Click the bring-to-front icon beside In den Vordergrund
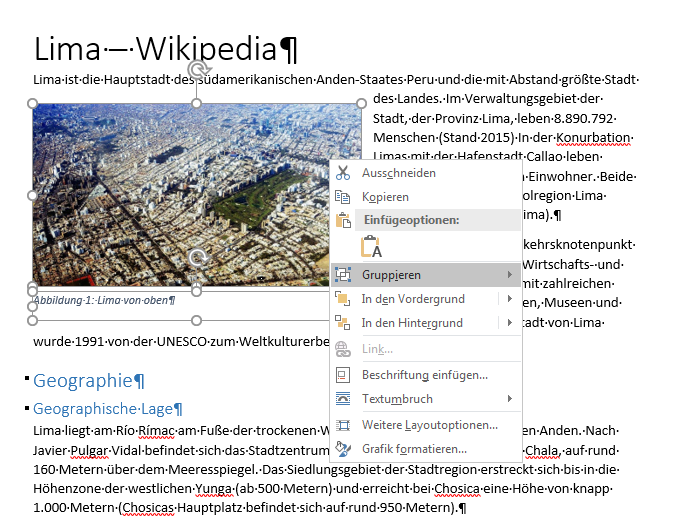Screen dimensions: 673x522 (343, 298)
